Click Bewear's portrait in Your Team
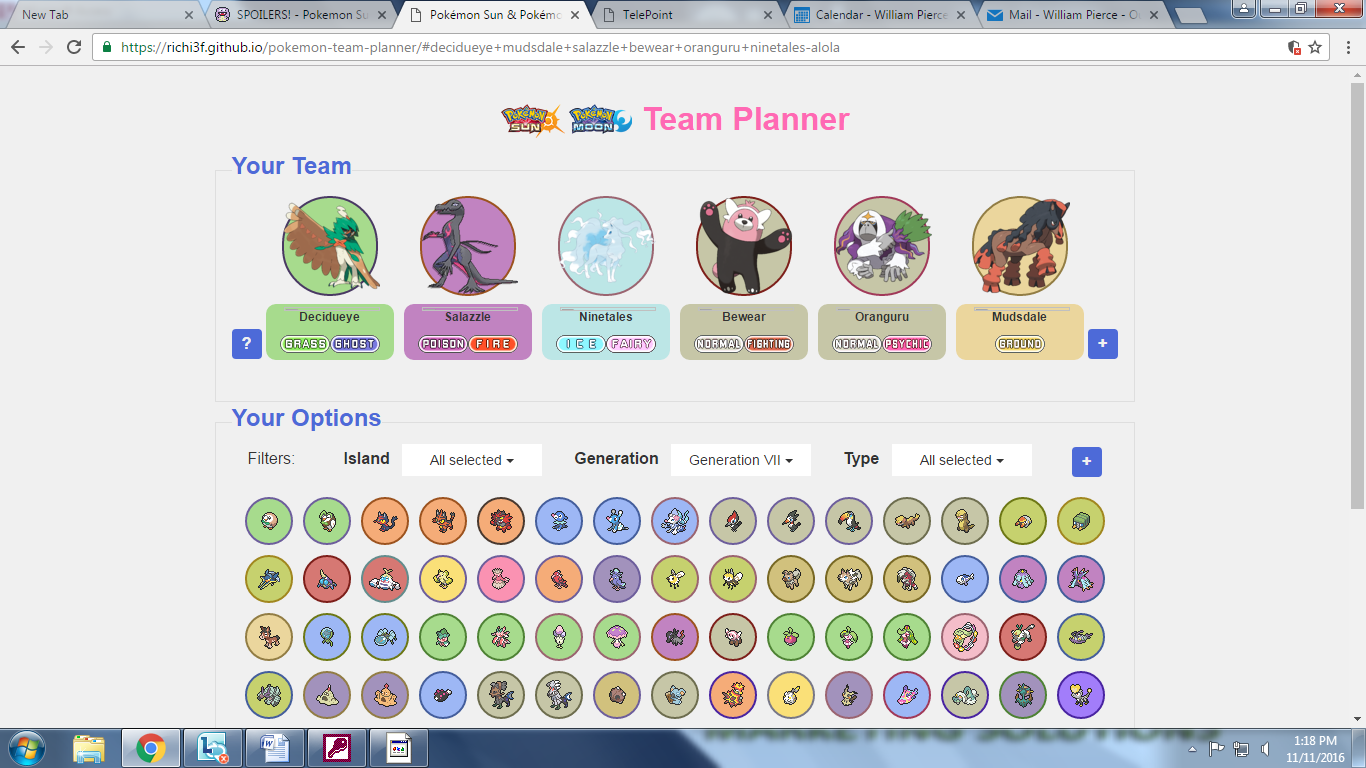1366x768 pixels. (x=744, y=247)
